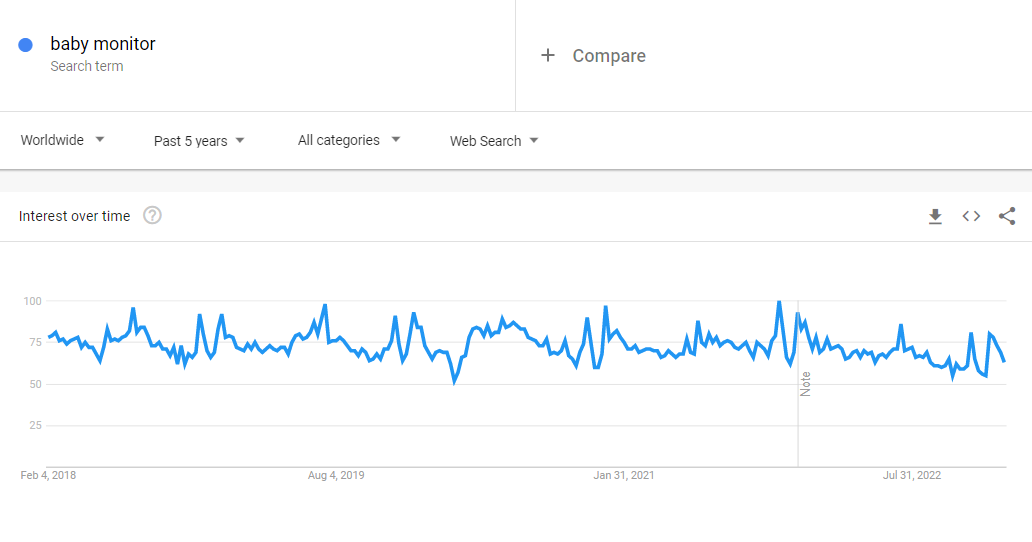Expand the Past 5 years time range
Viewport: 1032px width, 542px height.
tap(199, 141)
